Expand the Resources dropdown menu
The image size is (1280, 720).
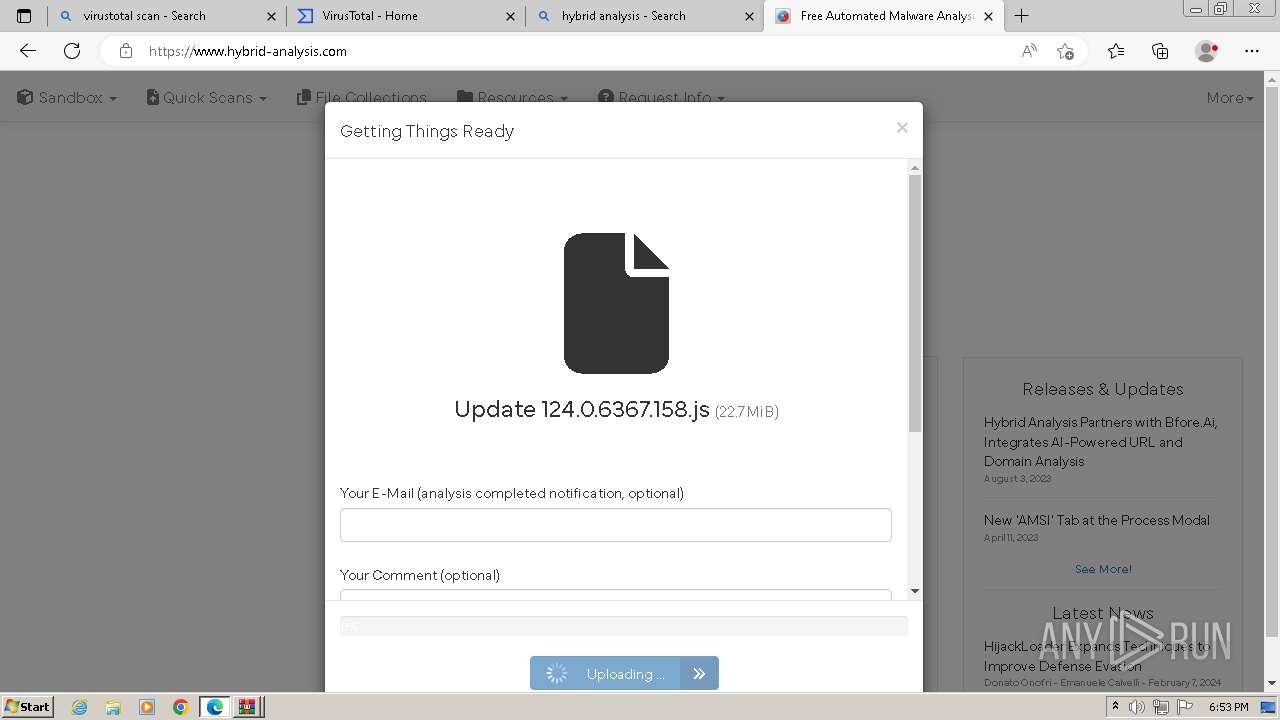click(513, 97)
